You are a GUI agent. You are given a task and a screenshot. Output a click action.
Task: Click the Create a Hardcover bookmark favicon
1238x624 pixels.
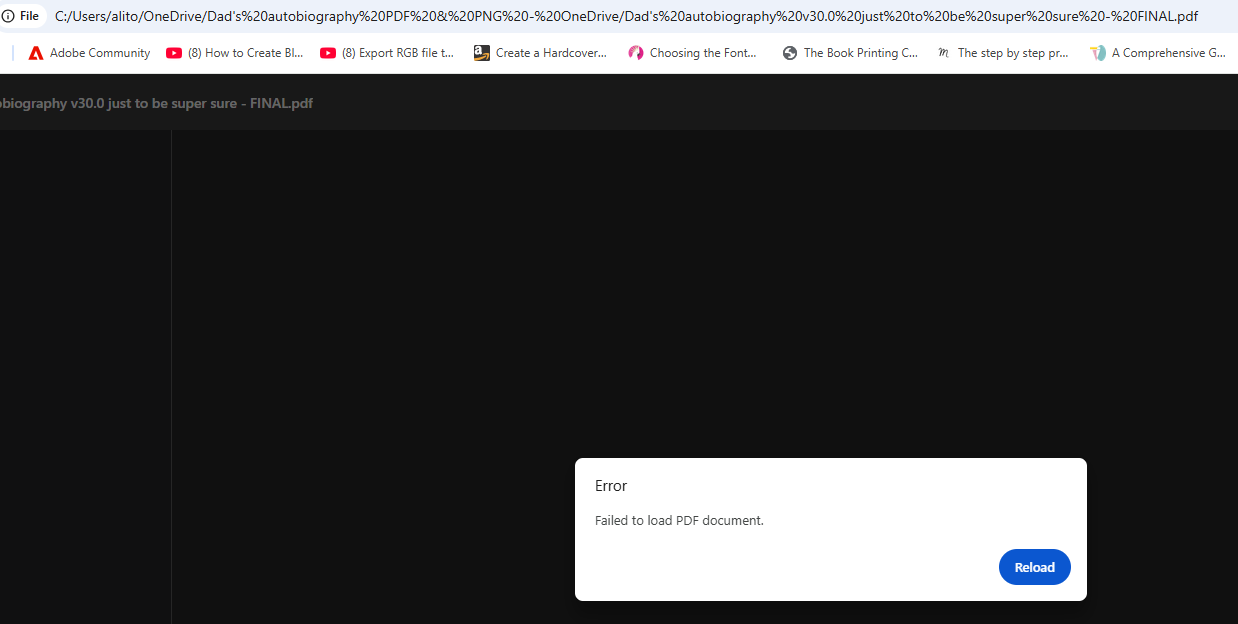[481, 52]
